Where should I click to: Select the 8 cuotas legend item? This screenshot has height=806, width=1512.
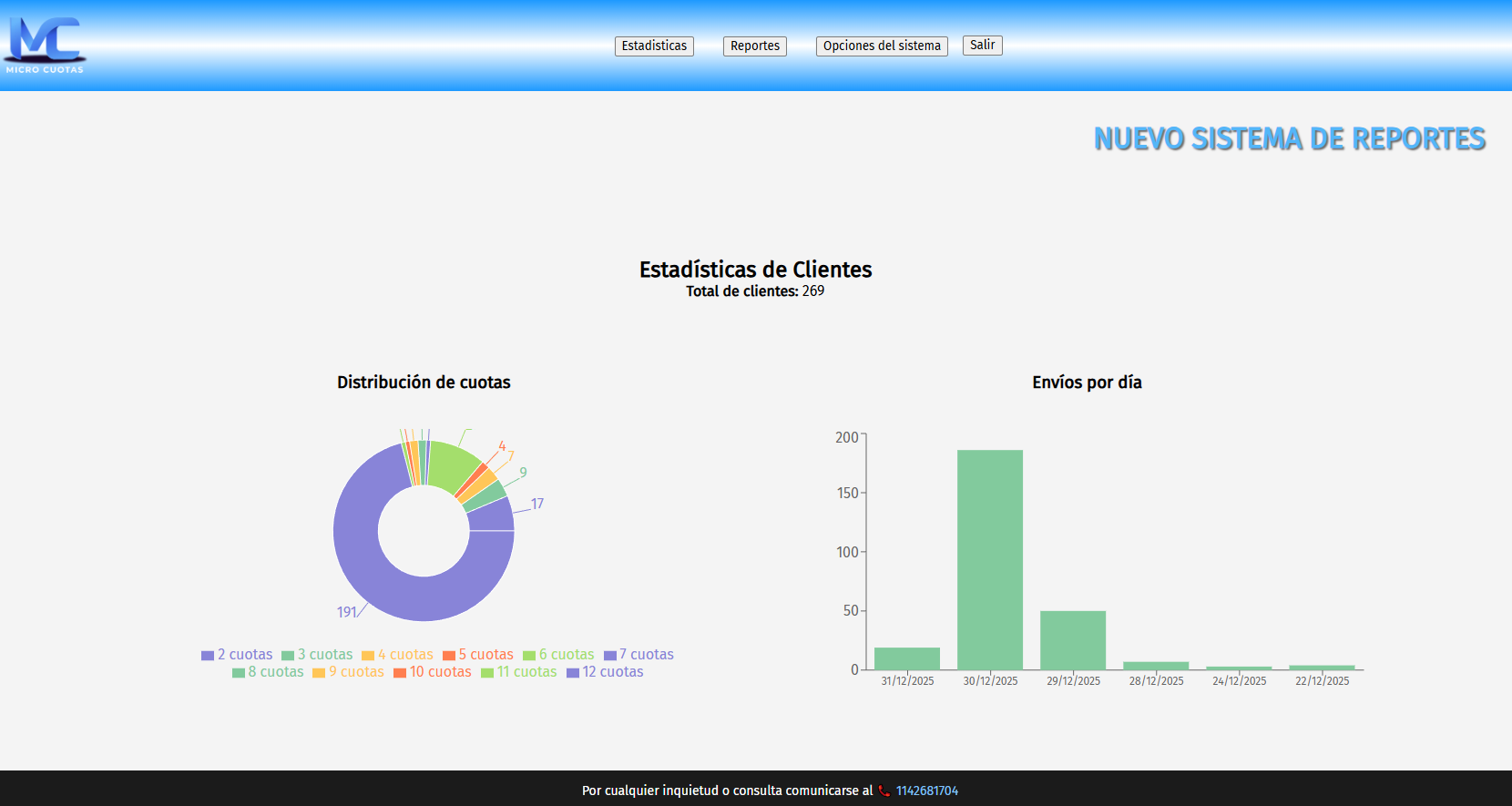pos(268,672)
